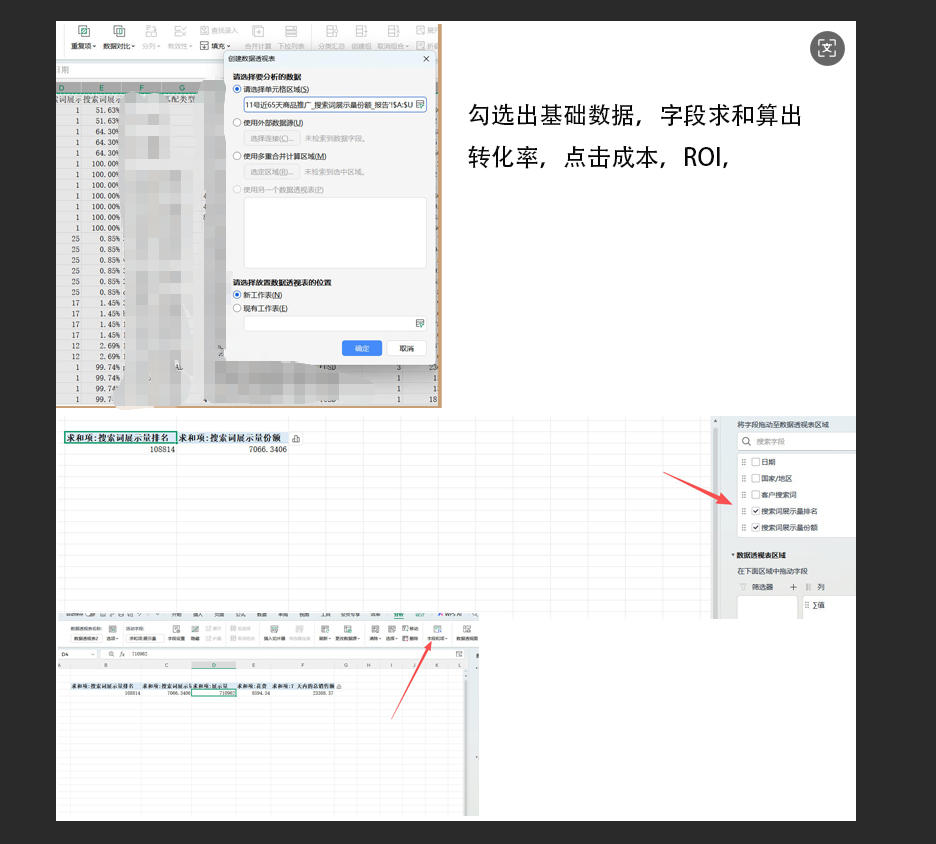Click the 重复项 (duplicates) toolbar icon
The width and height of the screenshot is (936, 844).
[84, 33]
